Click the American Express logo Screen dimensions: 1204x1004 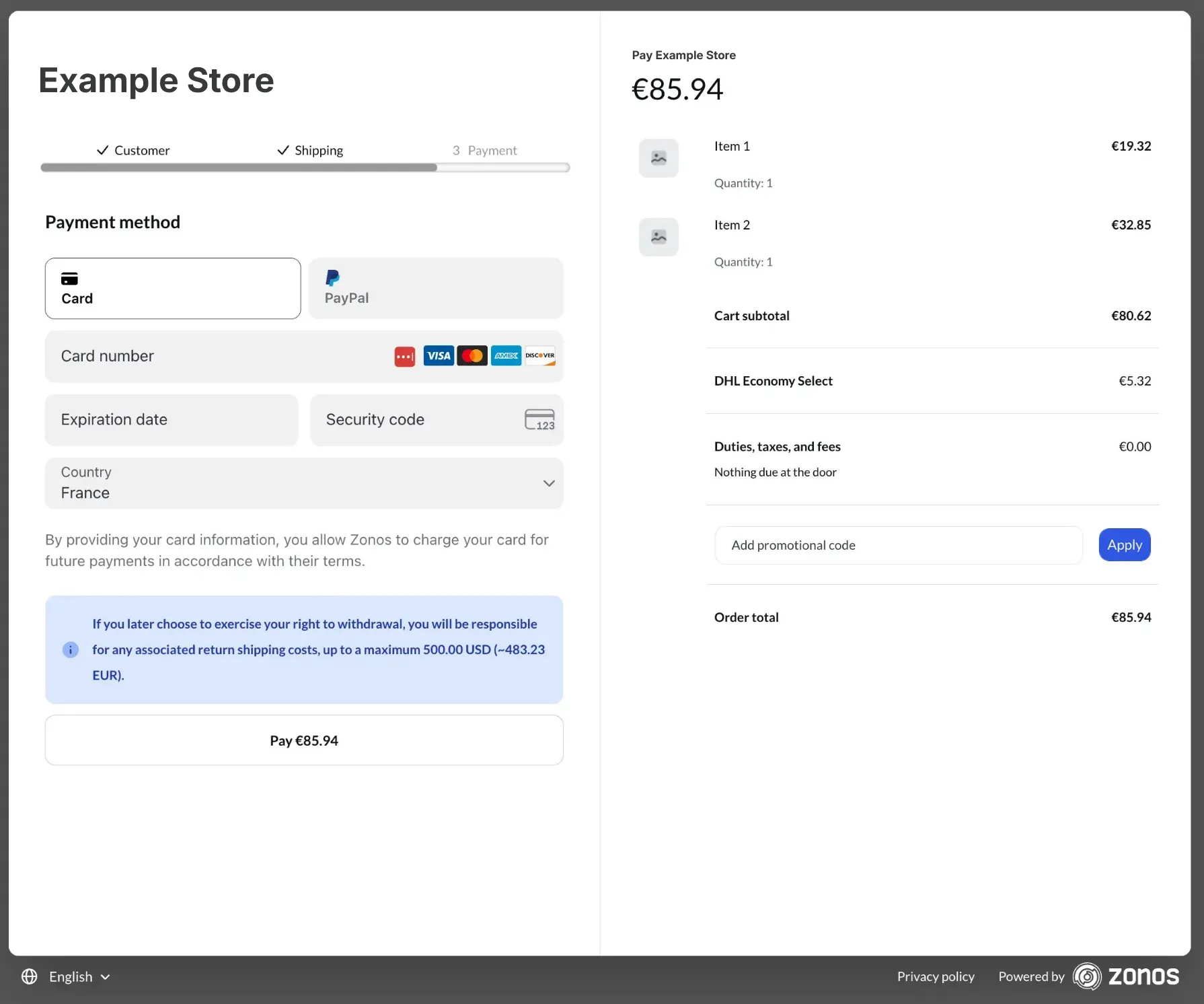(506, 356)
